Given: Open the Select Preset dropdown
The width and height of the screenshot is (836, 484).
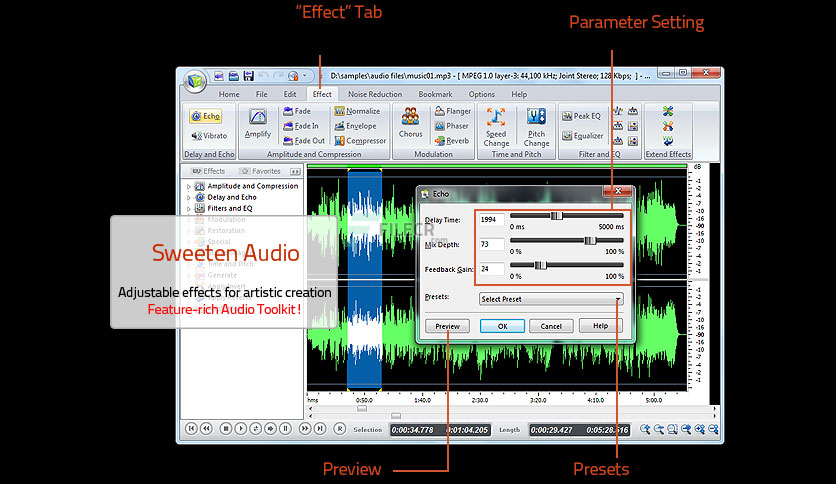Looking at the screenshot, I should [551, 299].
